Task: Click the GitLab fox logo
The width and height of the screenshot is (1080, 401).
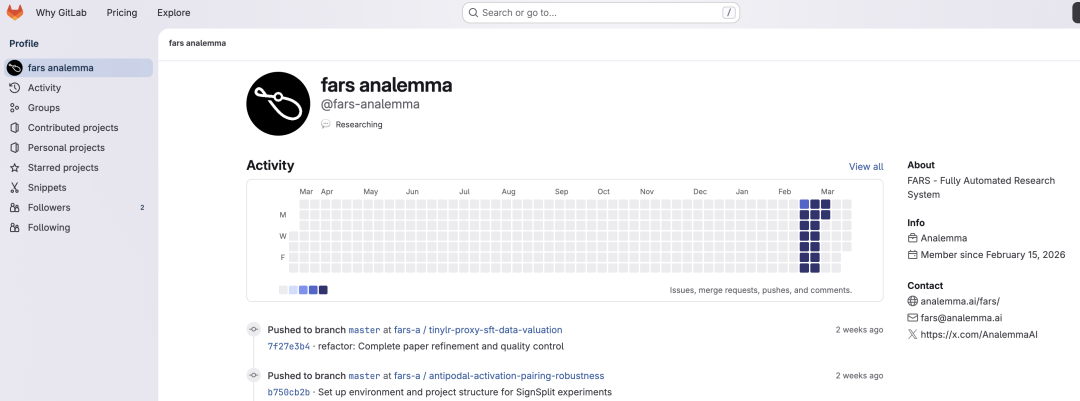Action: tap(15, 13)
